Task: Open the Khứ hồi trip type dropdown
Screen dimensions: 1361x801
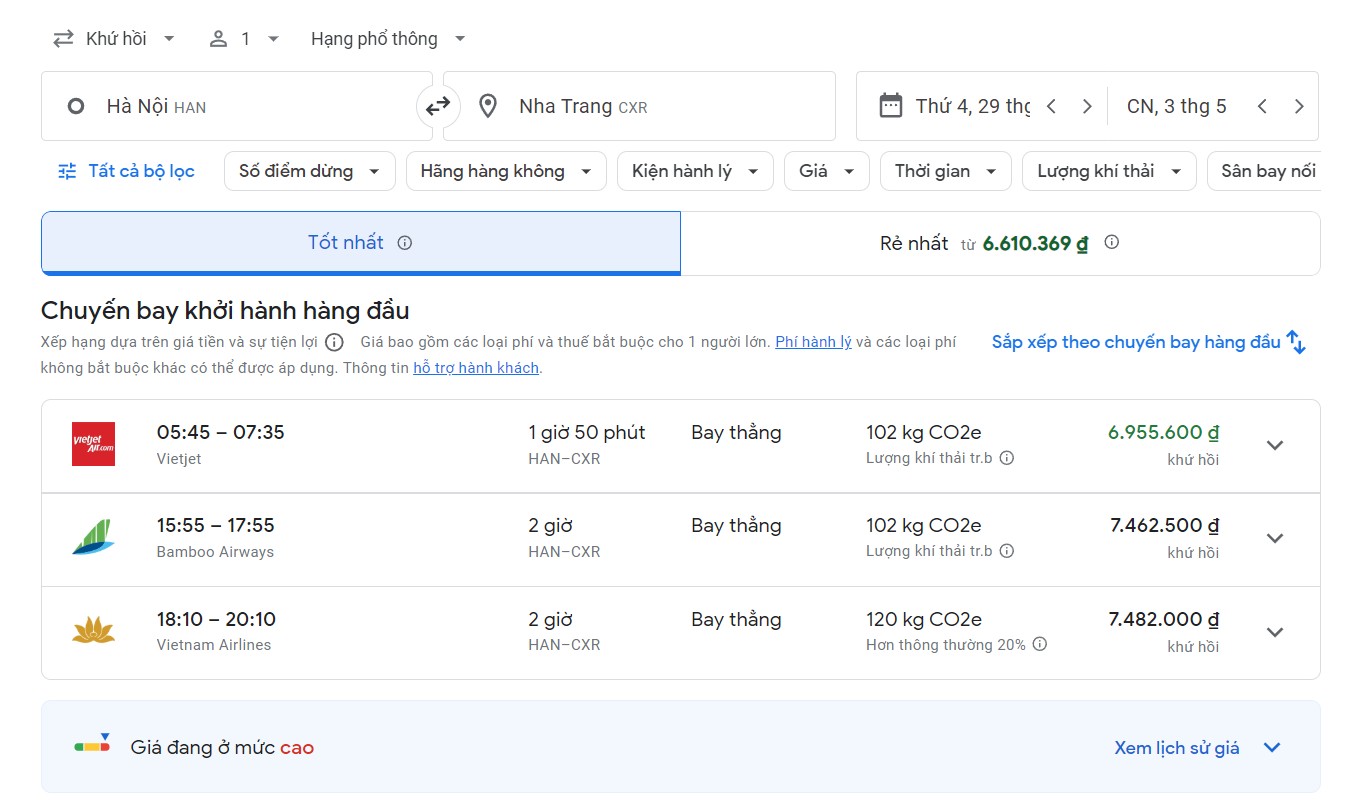Action: [114, 39]
